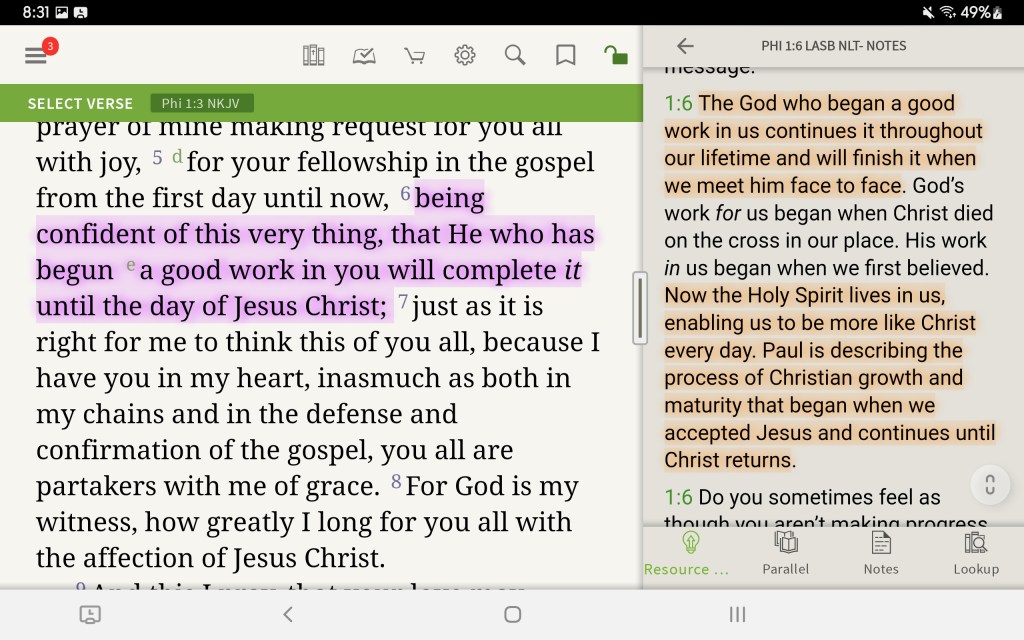
Task: Open the Store shopping cart
Action: [414, 55]
